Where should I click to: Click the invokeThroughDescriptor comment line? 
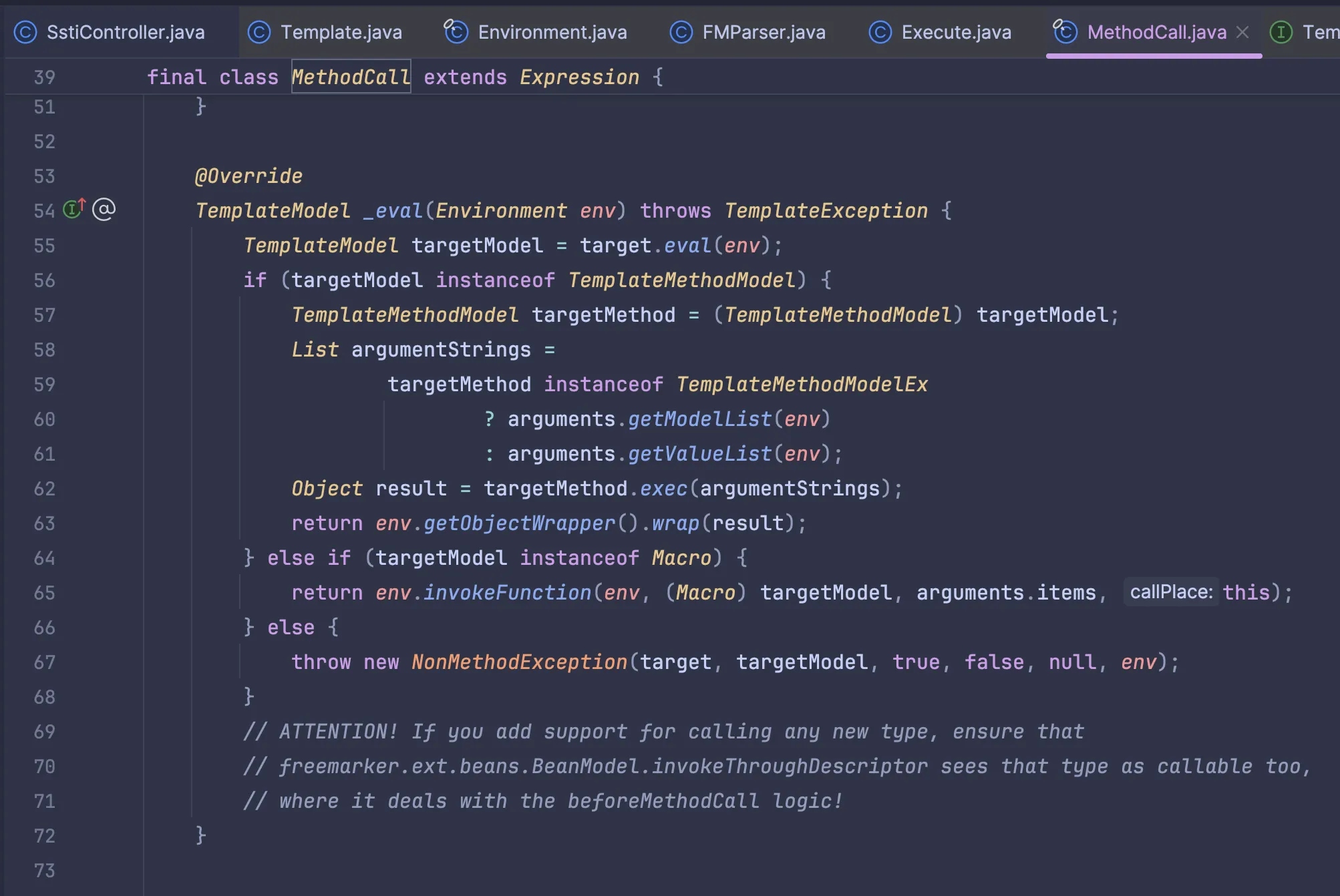tap(778, 766)
